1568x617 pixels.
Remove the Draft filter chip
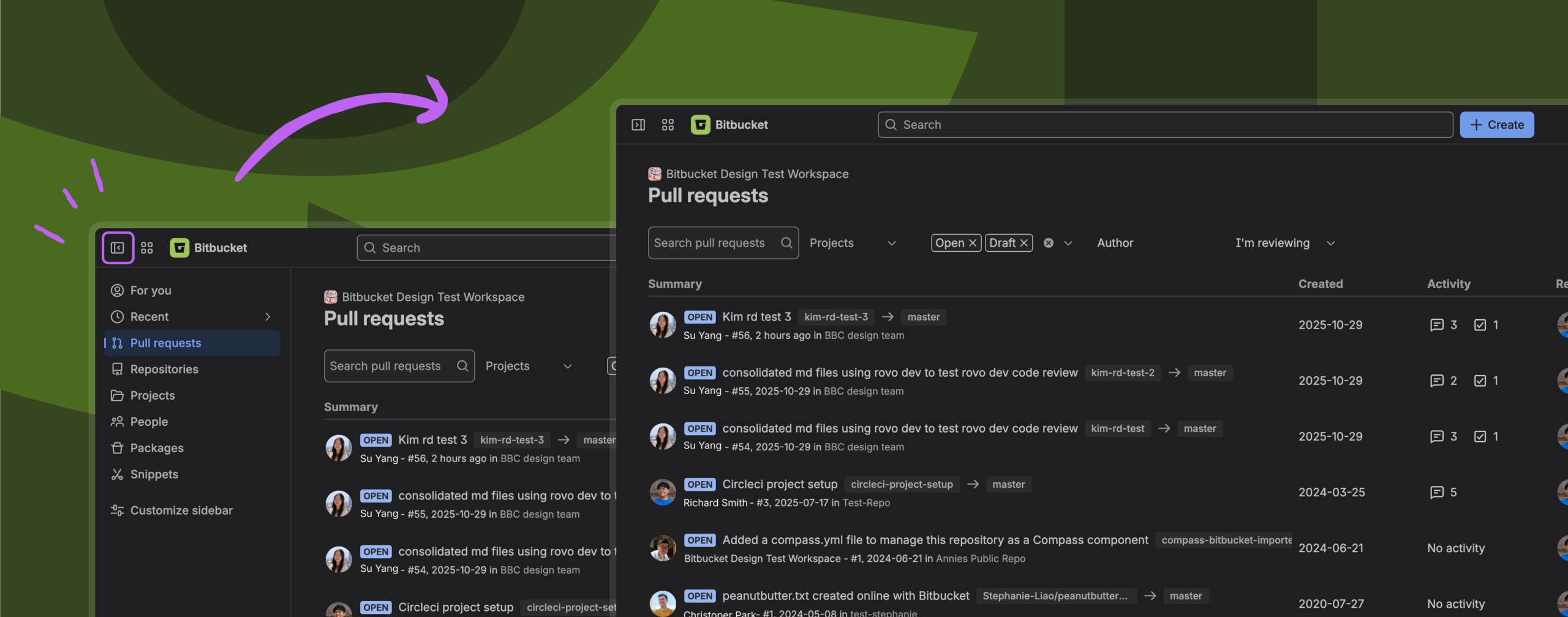[1023, 243]
